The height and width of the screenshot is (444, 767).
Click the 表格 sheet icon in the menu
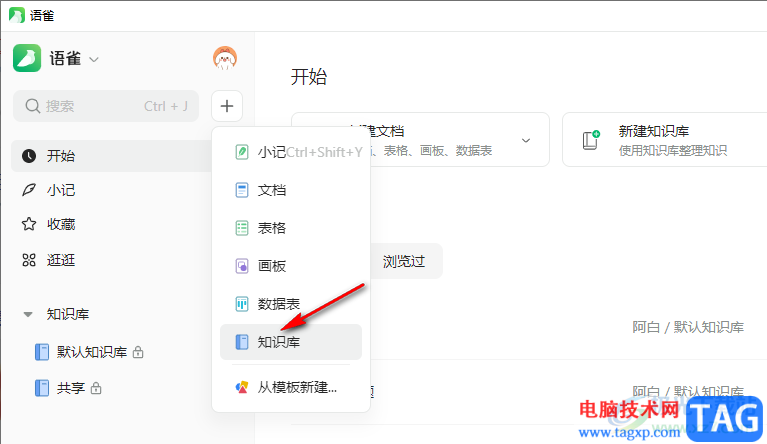point(242,228)
